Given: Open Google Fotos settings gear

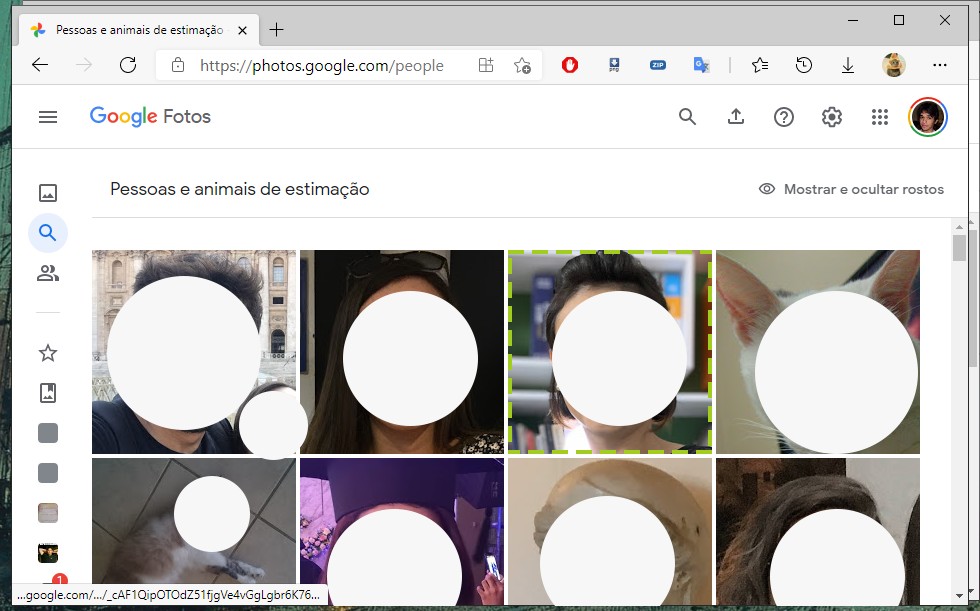Looking at the screenshot, I should [832, 117].
